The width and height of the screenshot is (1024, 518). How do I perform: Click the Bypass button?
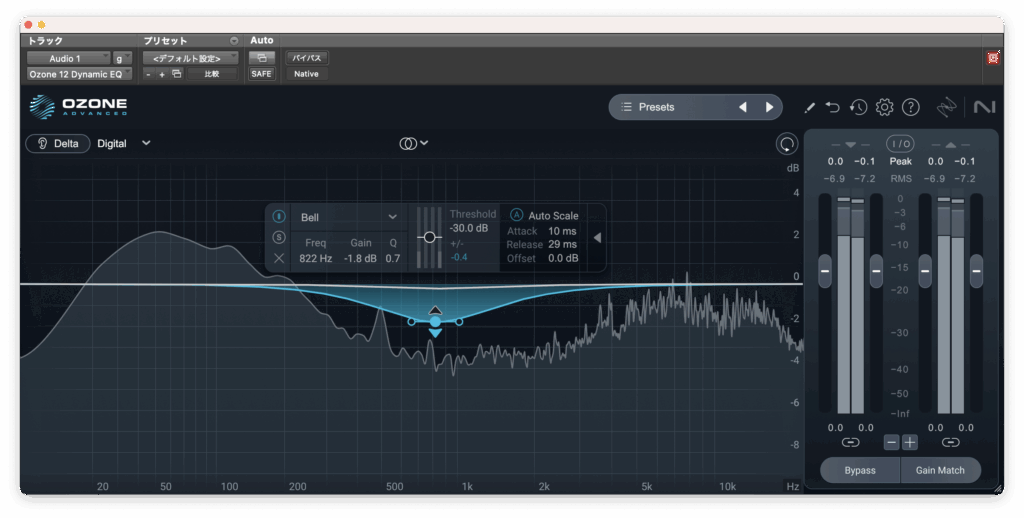pos(859,470)
